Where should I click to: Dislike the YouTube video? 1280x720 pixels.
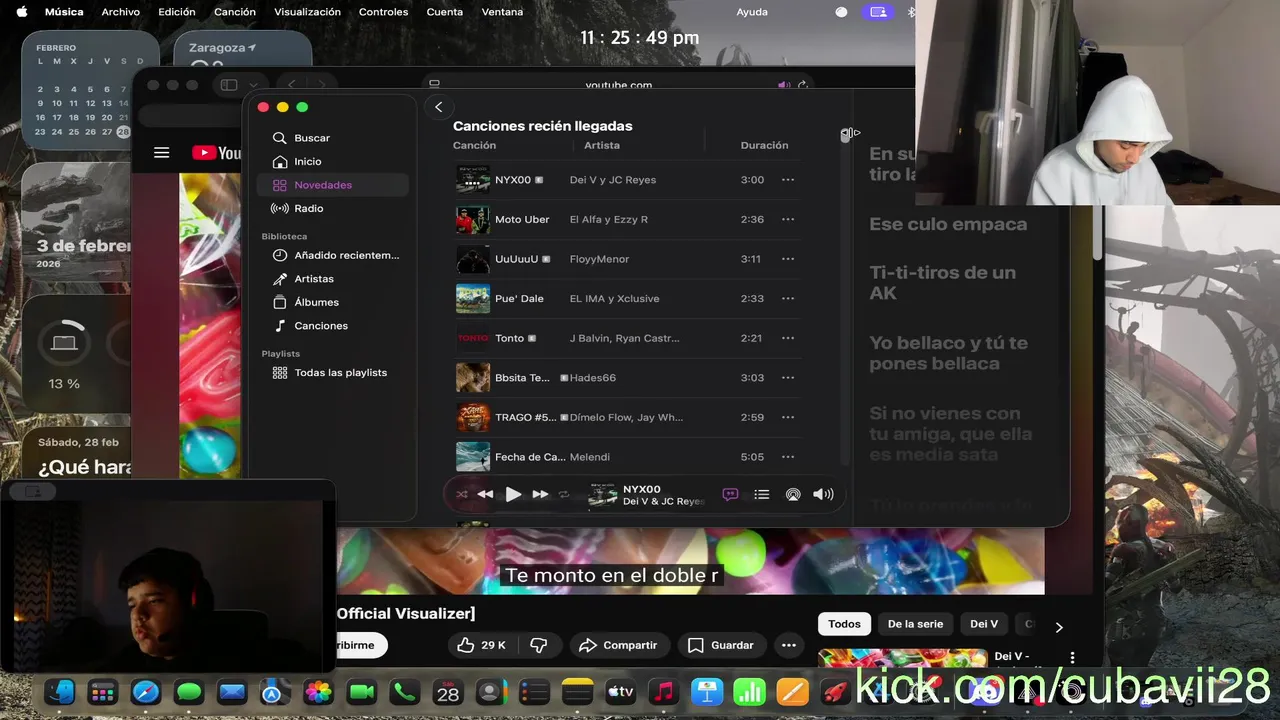538,645
